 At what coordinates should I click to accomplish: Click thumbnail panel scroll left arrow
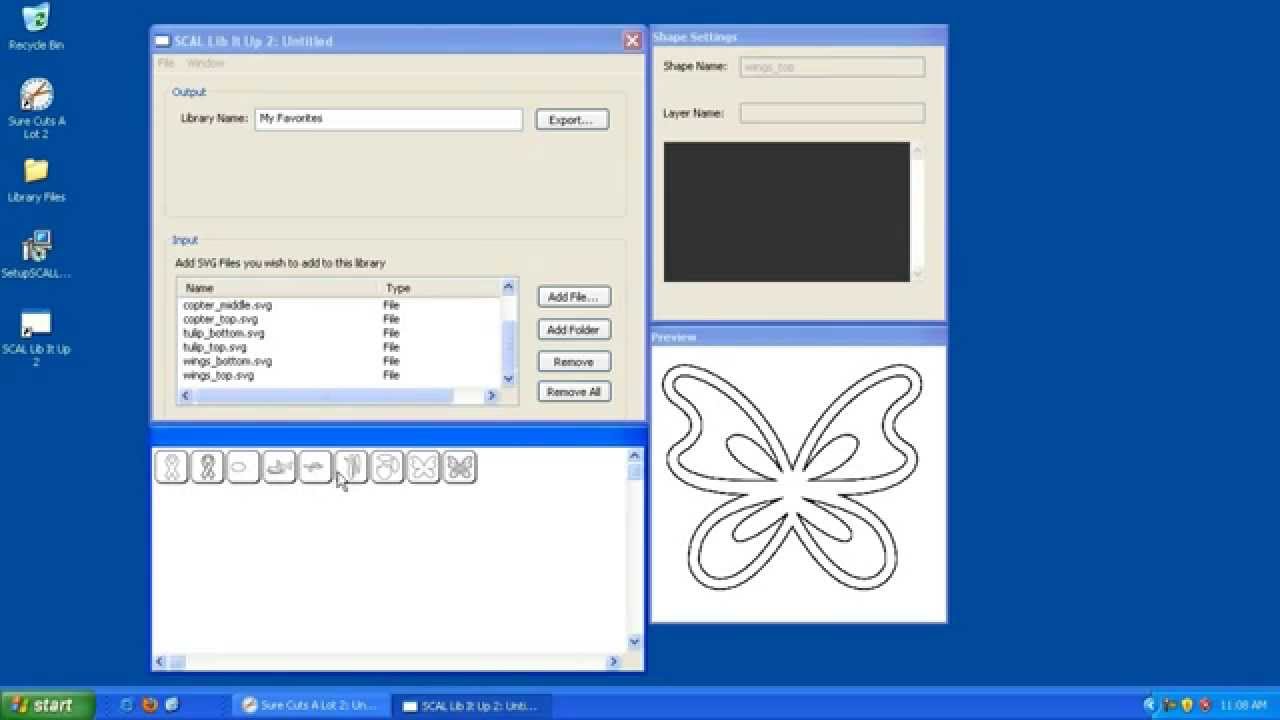click(x=161, y=661)
